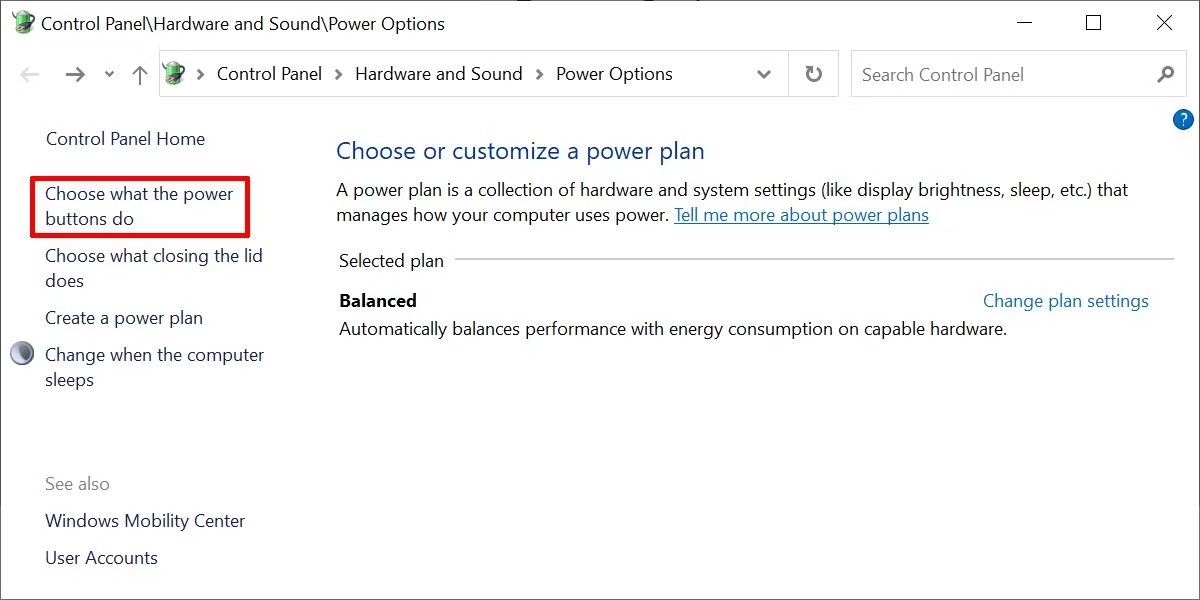The width and height of the screenshot is (1200, 600).
Task: Open the recent locations dropdown arrow
Action: pos(109,75)
